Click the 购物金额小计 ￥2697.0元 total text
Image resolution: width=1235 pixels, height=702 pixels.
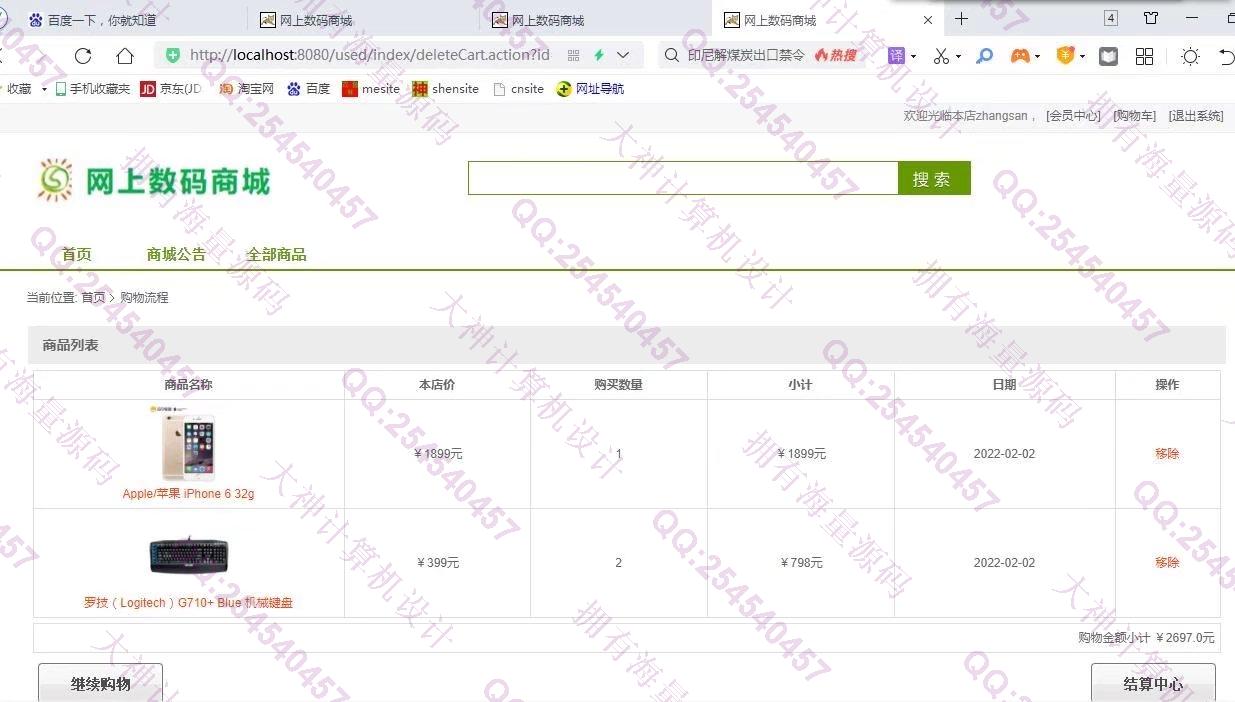(1146, 638)
